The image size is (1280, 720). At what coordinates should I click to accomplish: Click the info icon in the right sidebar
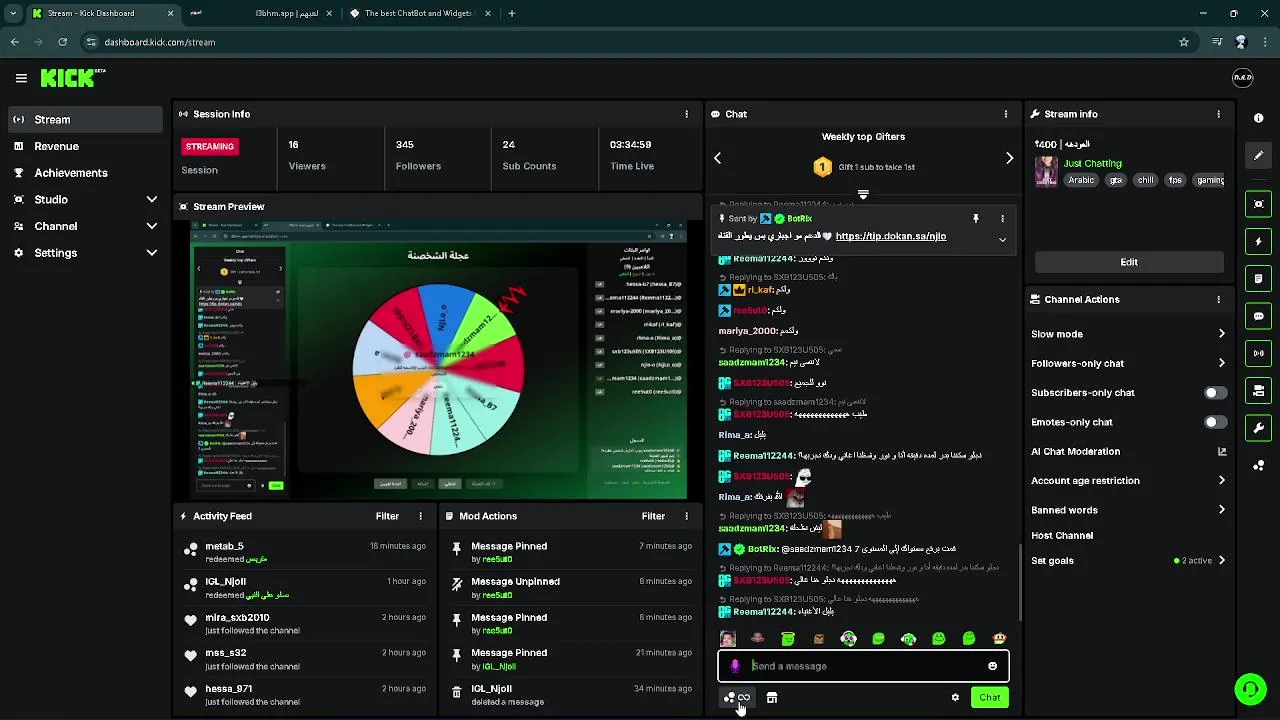coord(1258,118)
